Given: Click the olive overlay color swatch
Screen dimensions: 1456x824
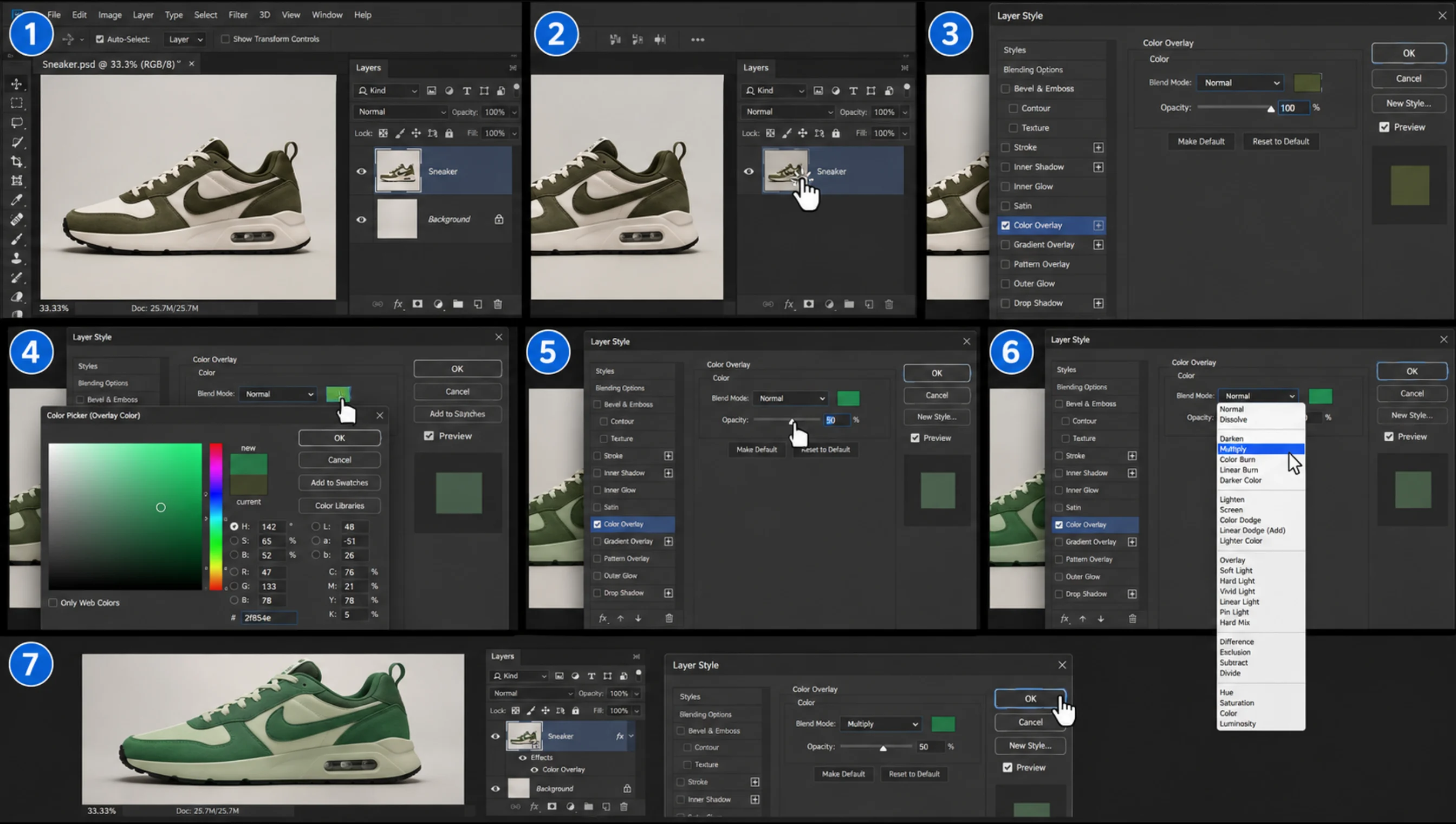Looking at the screenshot, I should [1307, 83].
